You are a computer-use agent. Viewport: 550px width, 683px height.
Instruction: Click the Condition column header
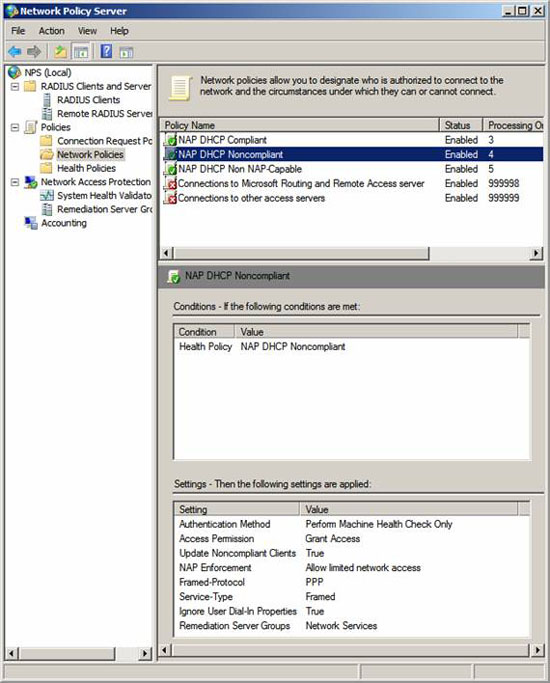point(204,332)
